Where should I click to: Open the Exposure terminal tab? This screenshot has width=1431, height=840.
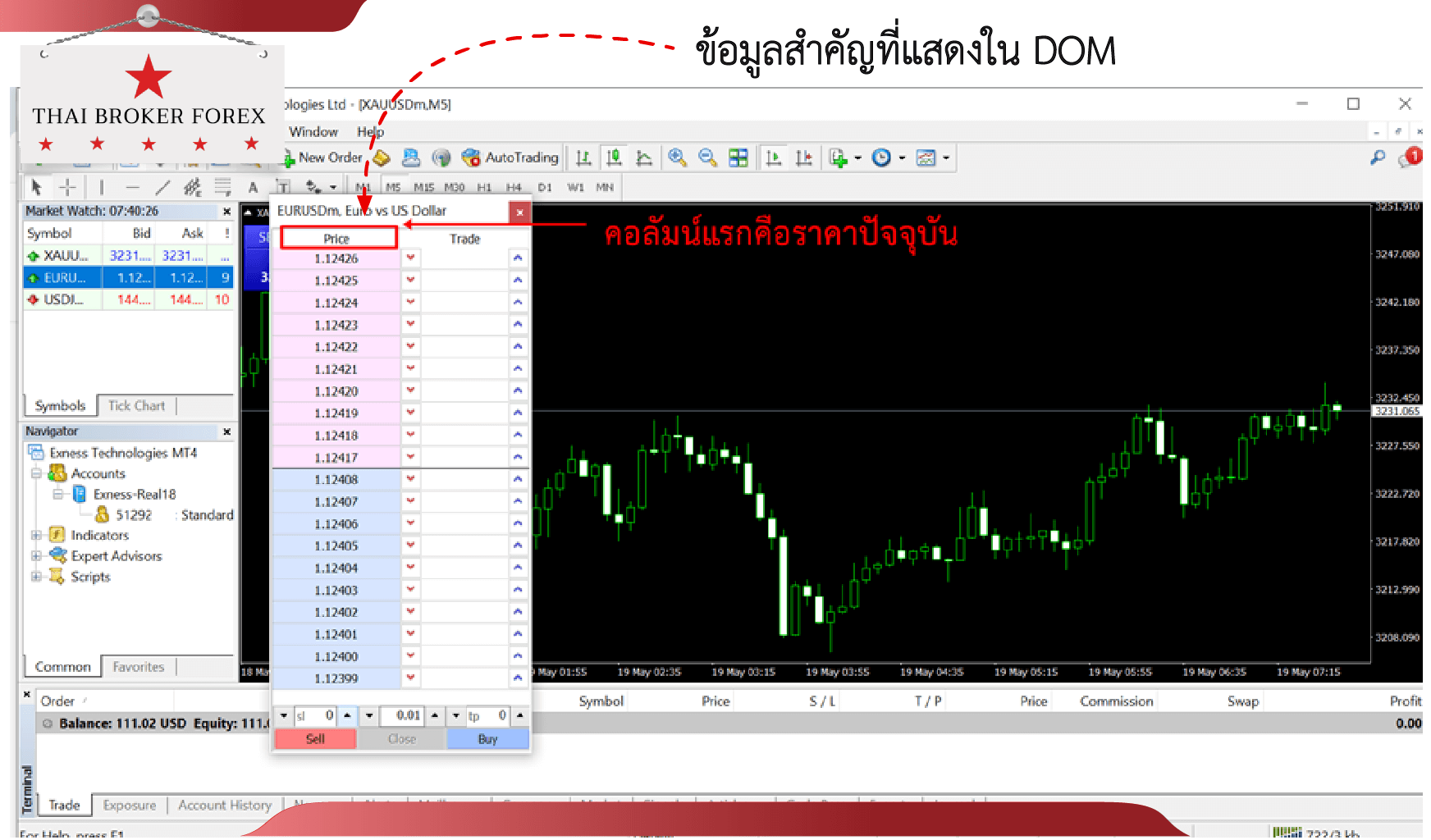[129, 805]
